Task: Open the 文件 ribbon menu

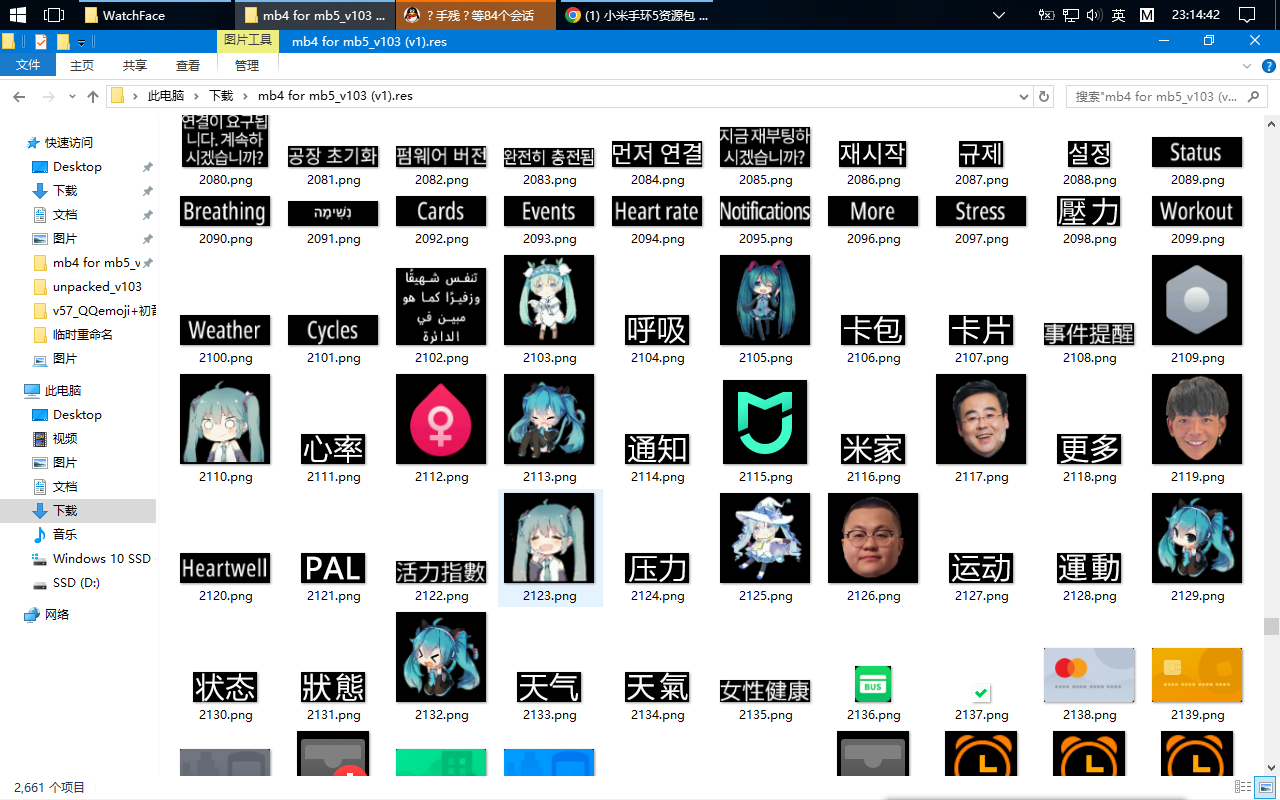Action: coord(29,65)
